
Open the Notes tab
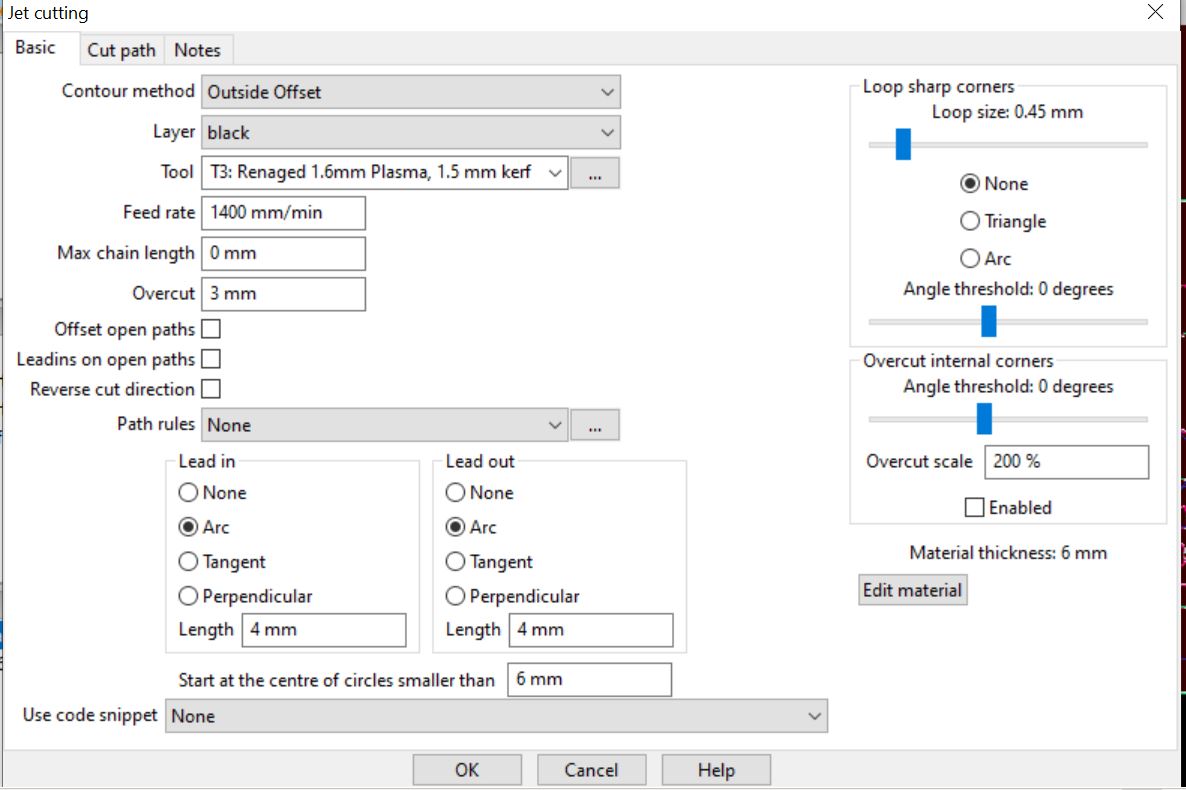(197, 50)
